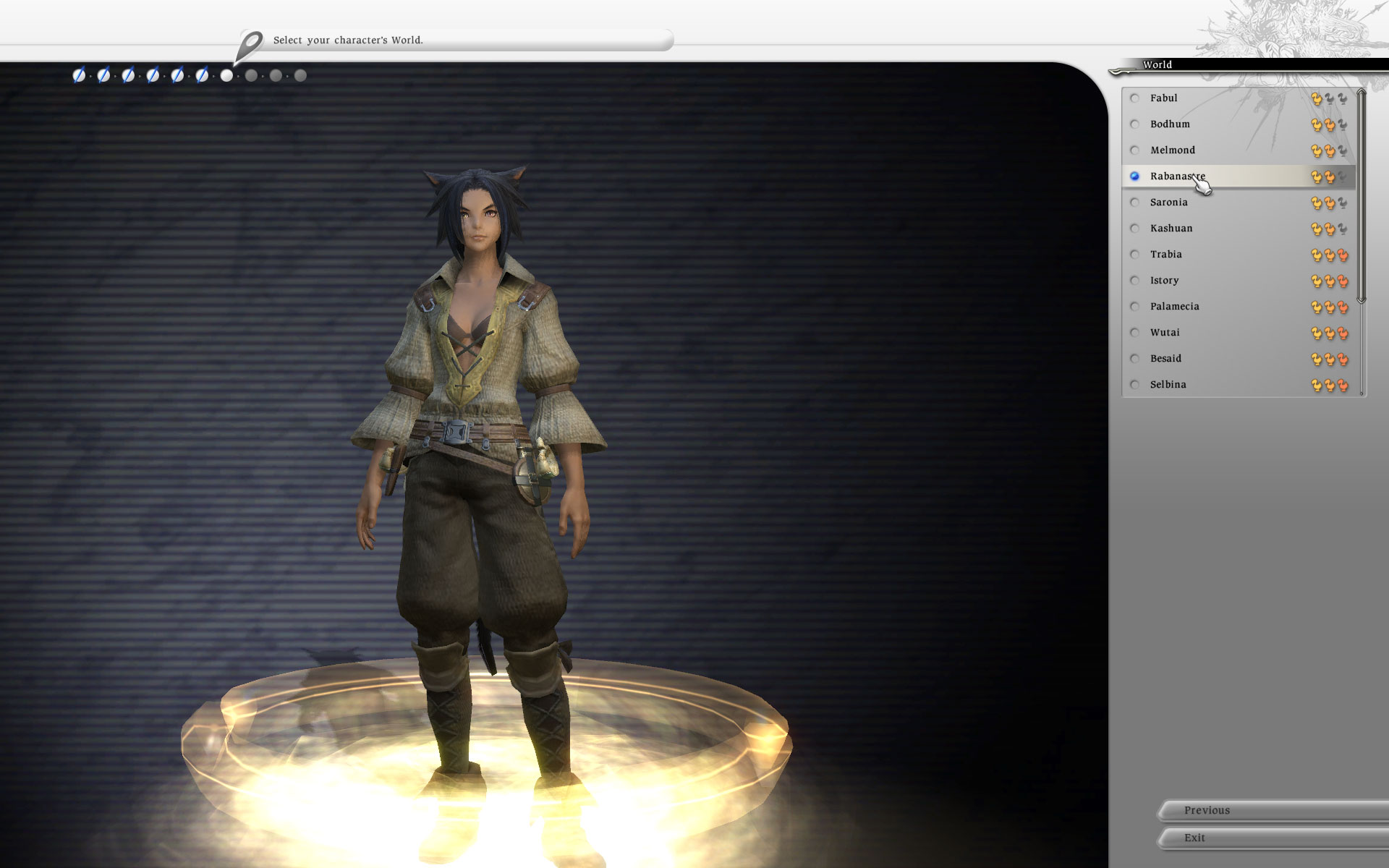Select the Saronia world radio button
Viewport: 1389px width, 868px height.
click(1134, 203)
